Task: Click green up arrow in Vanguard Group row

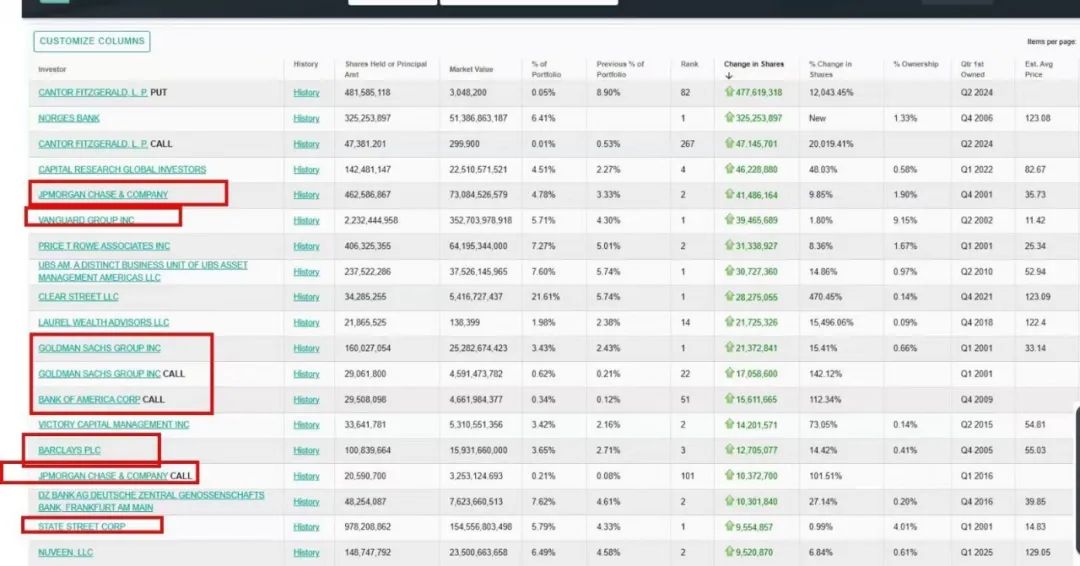Action: [730, 220]
